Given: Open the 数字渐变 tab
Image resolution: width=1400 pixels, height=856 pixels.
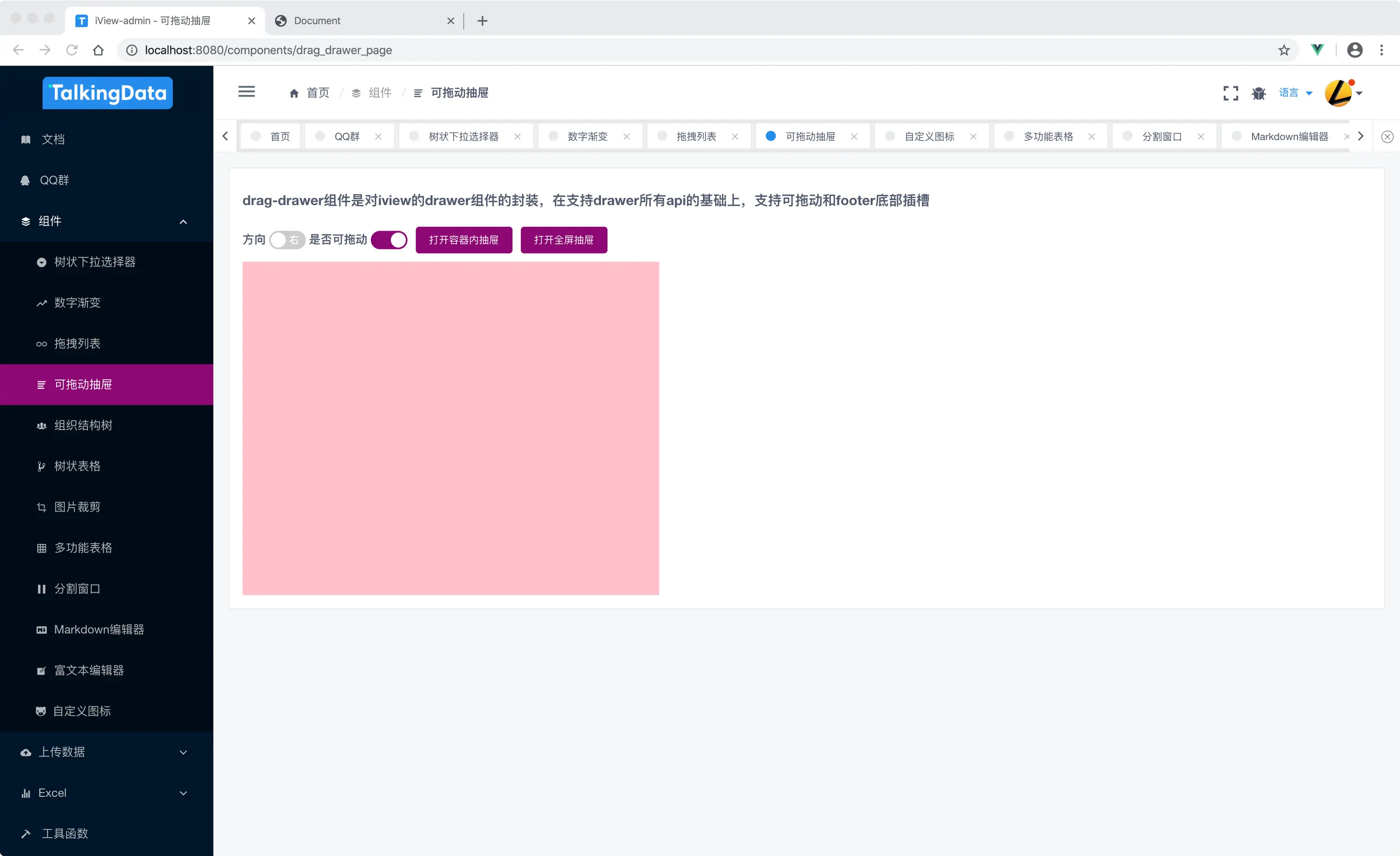Looking at the screenshot, I should pyautogui.click(x=587, y=136).
